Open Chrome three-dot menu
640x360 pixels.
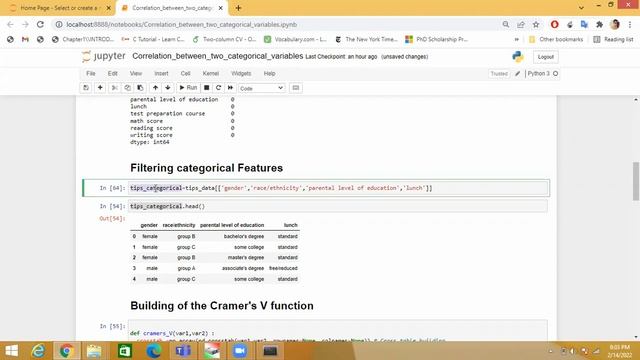[x=630, y=24]
